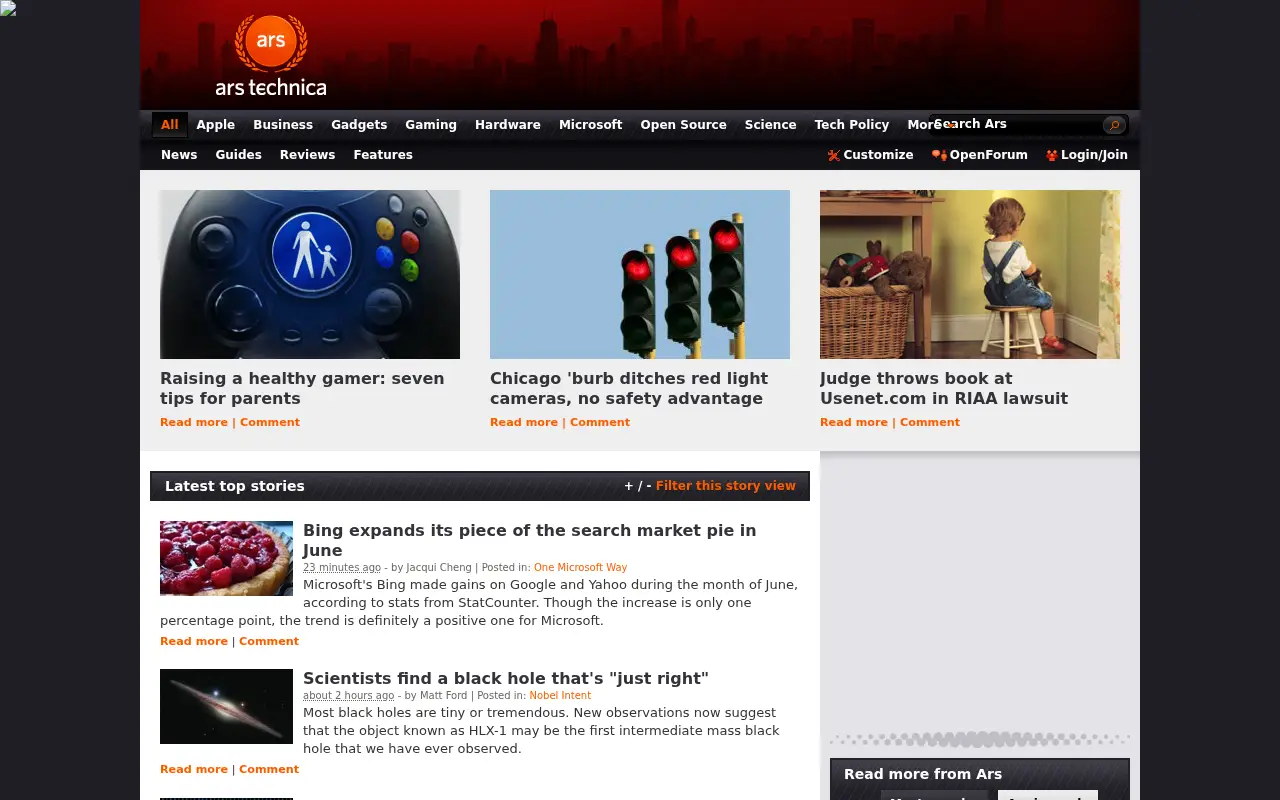Open 'Judge throws book at Usenet.com' headline
The image size is (1280, 800).
(x=944, y=388)
